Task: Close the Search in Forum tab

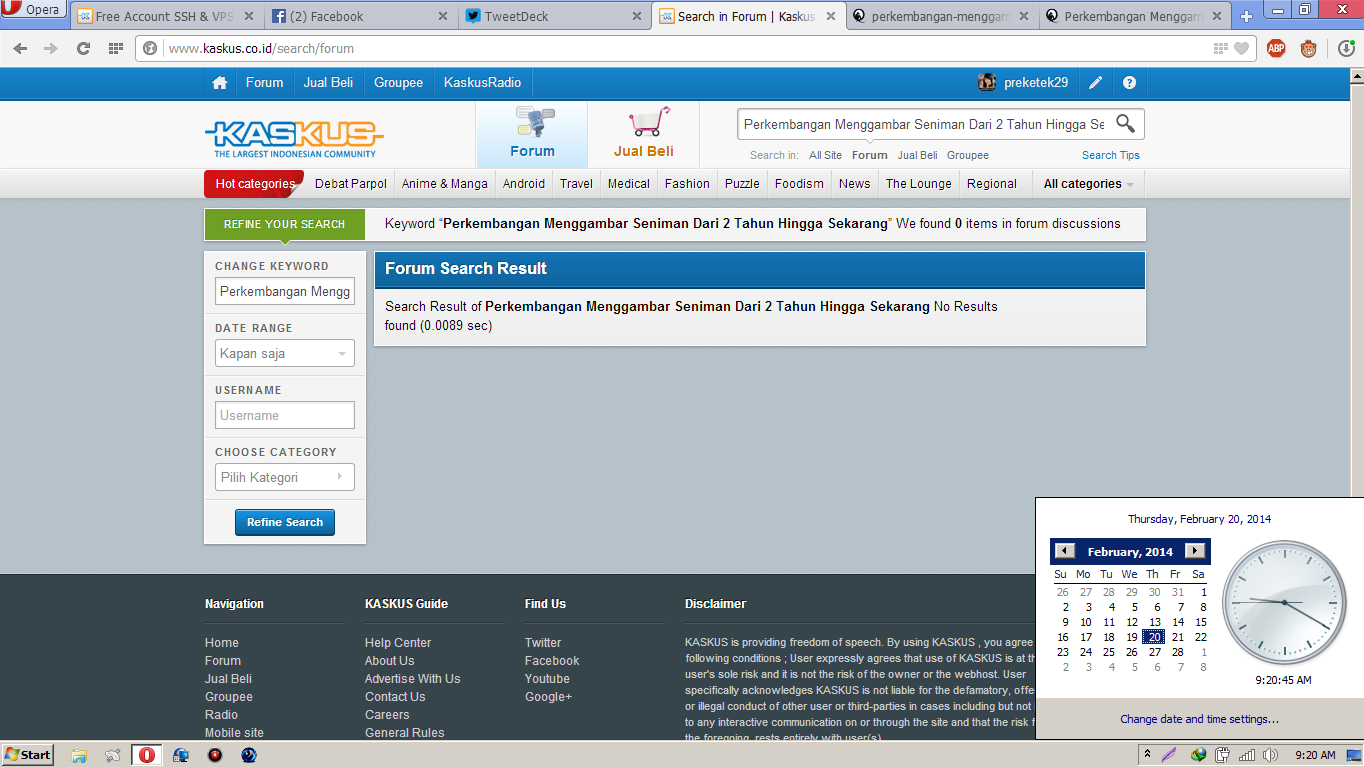Action: tap(830, 16)
